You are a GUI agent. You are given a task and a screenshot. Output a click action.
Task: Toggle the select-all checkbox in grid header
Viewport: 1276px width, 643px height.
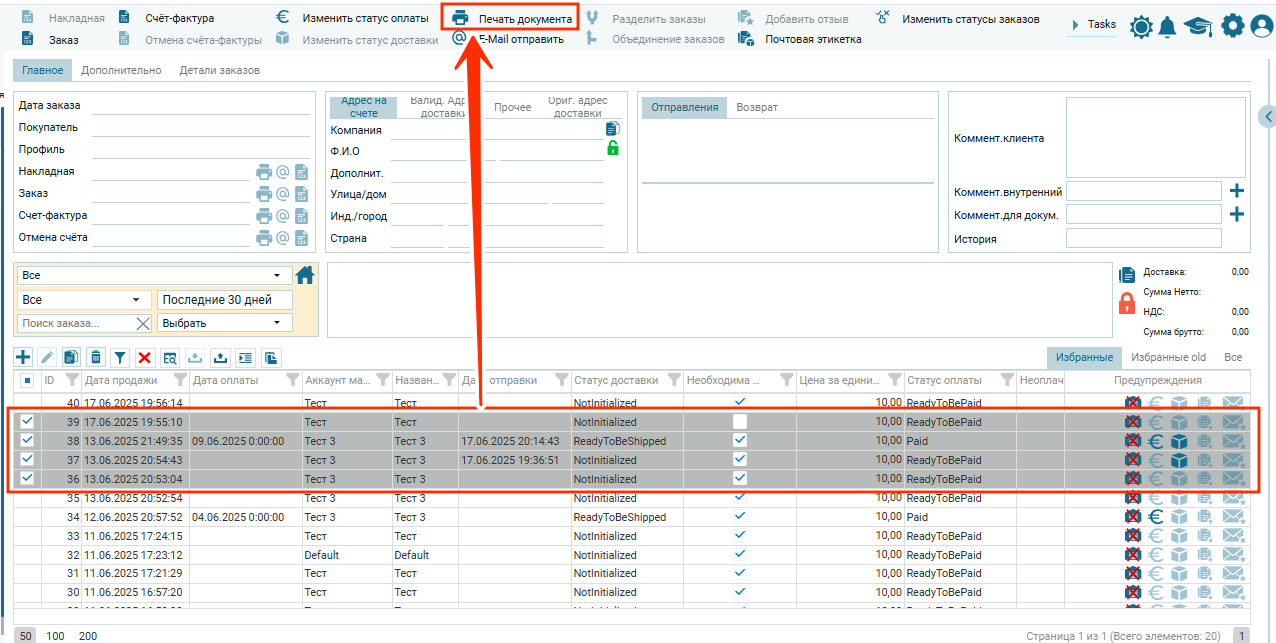[27, 380]
